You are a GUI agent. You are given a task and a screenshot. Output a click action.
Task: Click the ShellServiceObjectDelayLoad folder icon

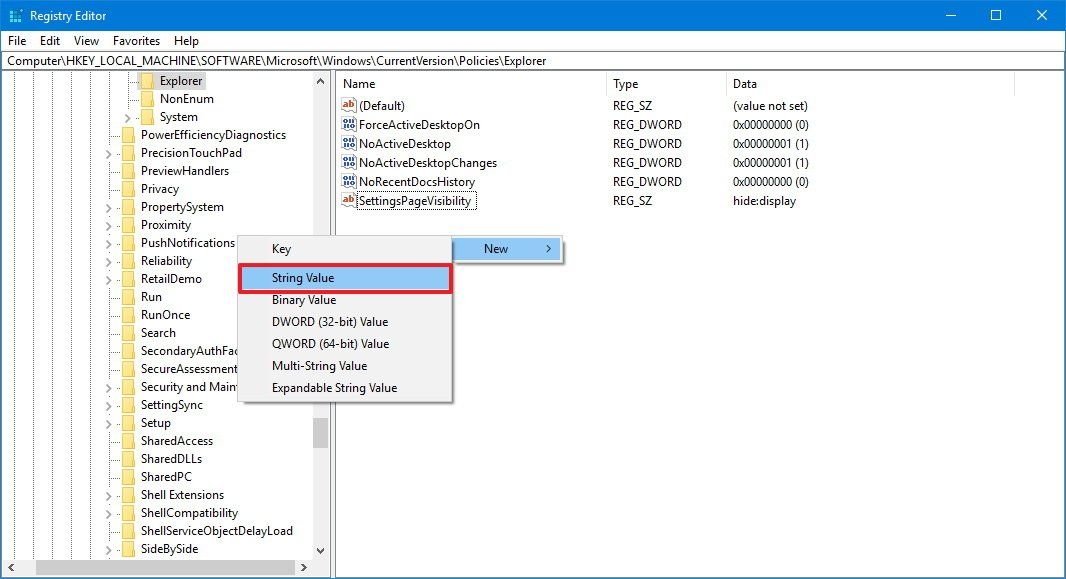128,531
